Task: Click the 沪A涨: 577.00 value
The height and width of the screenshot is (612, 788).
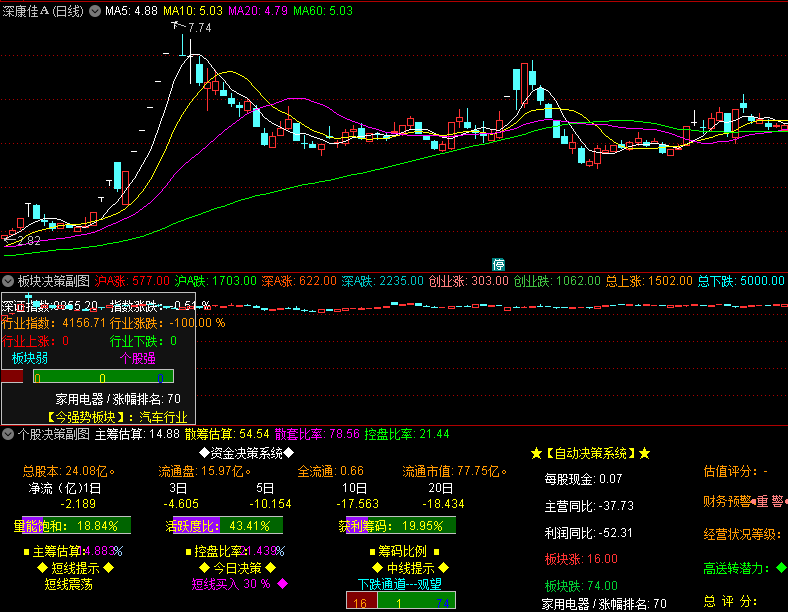Action: [132, 281]
